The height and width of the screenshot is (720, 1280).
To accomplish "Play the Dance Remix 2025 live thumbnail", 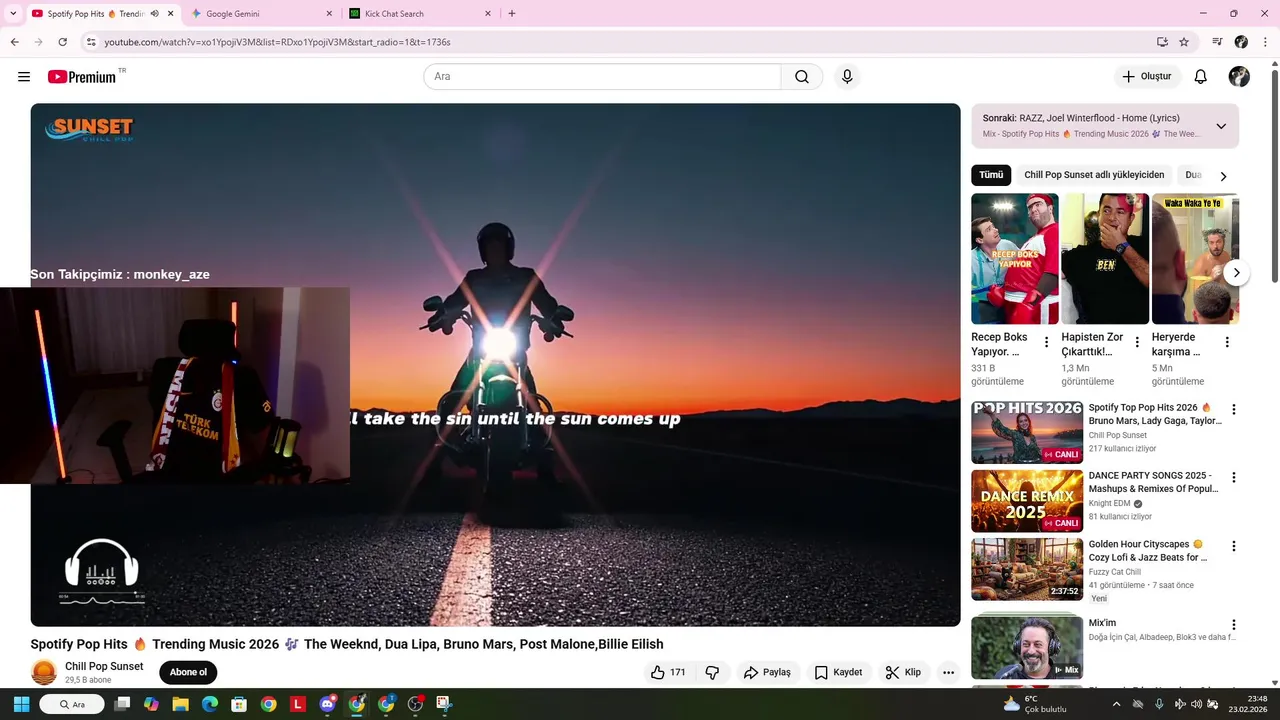I will point(1027,501).
